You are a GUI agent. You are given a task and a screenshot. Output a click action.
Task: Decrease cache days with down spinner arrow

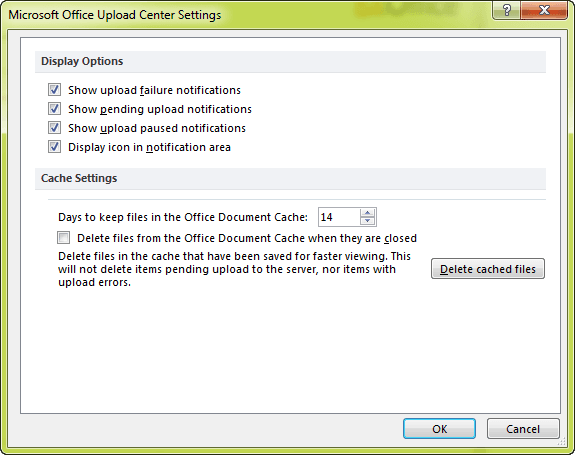tap(367, 221)
